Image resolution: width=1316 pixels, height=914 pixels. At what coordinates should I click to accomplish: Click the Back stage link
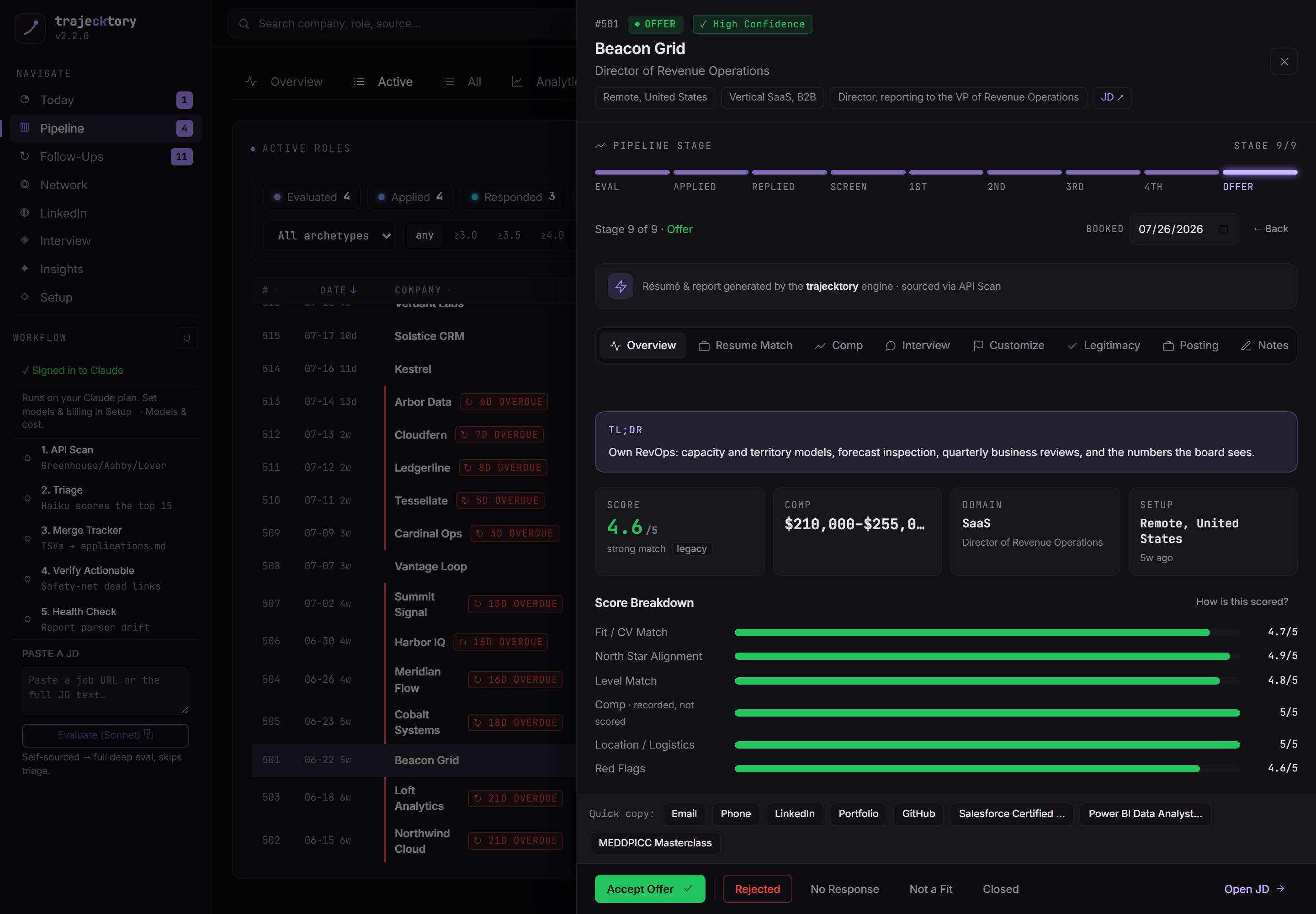pos(1271,228)
